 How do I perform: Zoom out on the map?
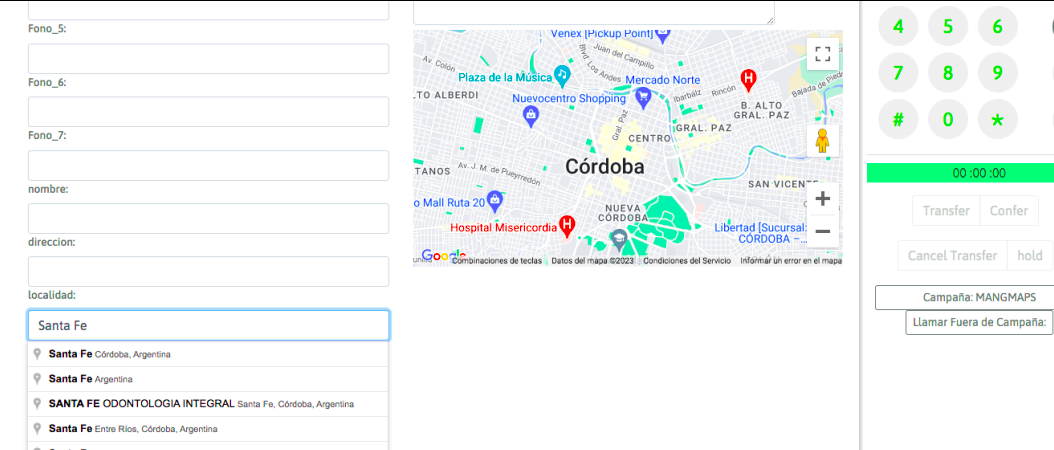pyautogui.click(x=822, y=232)
